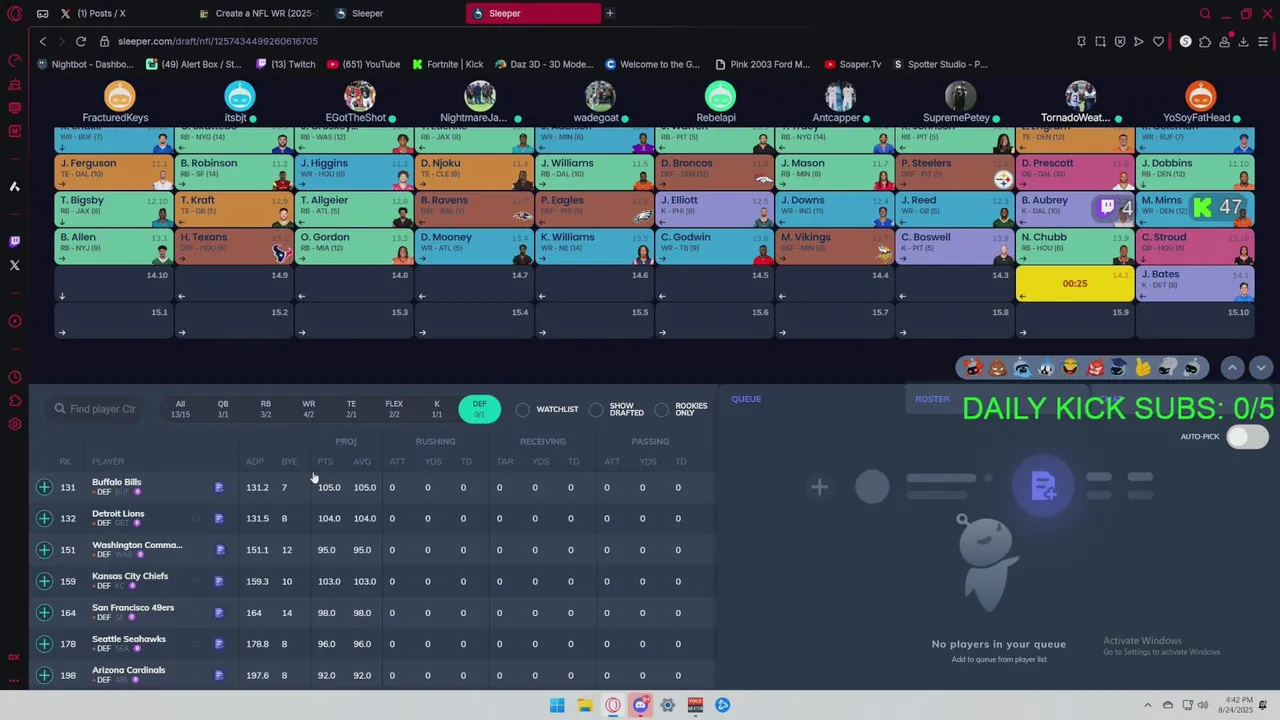Click the Buffalo Bills team name

pos(117,482)
